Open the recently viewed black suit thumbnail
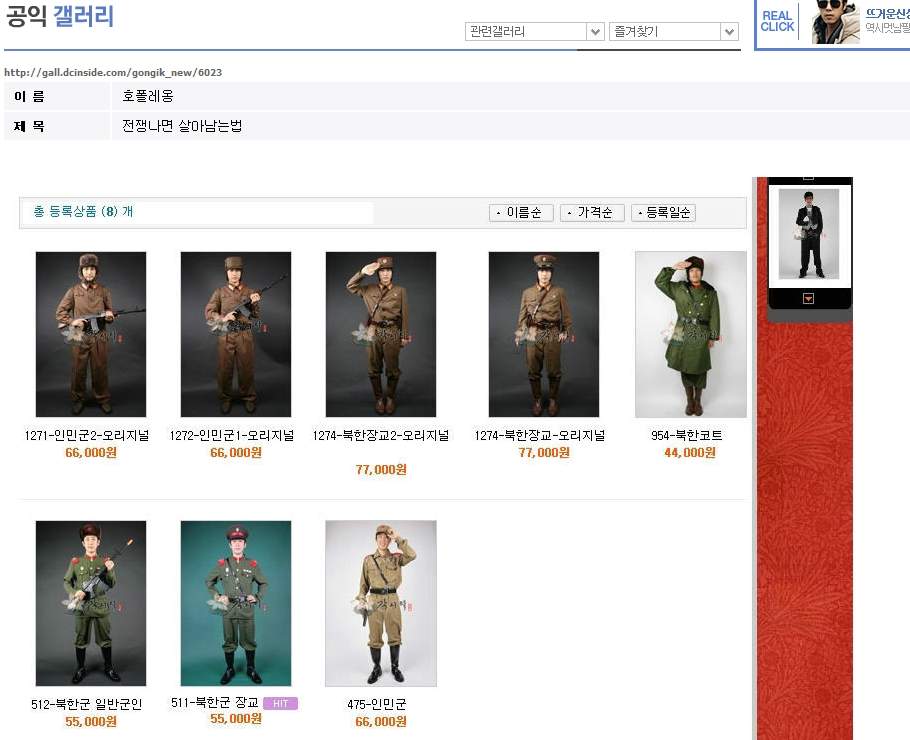The image size is (910, 740). click(809, 234)
